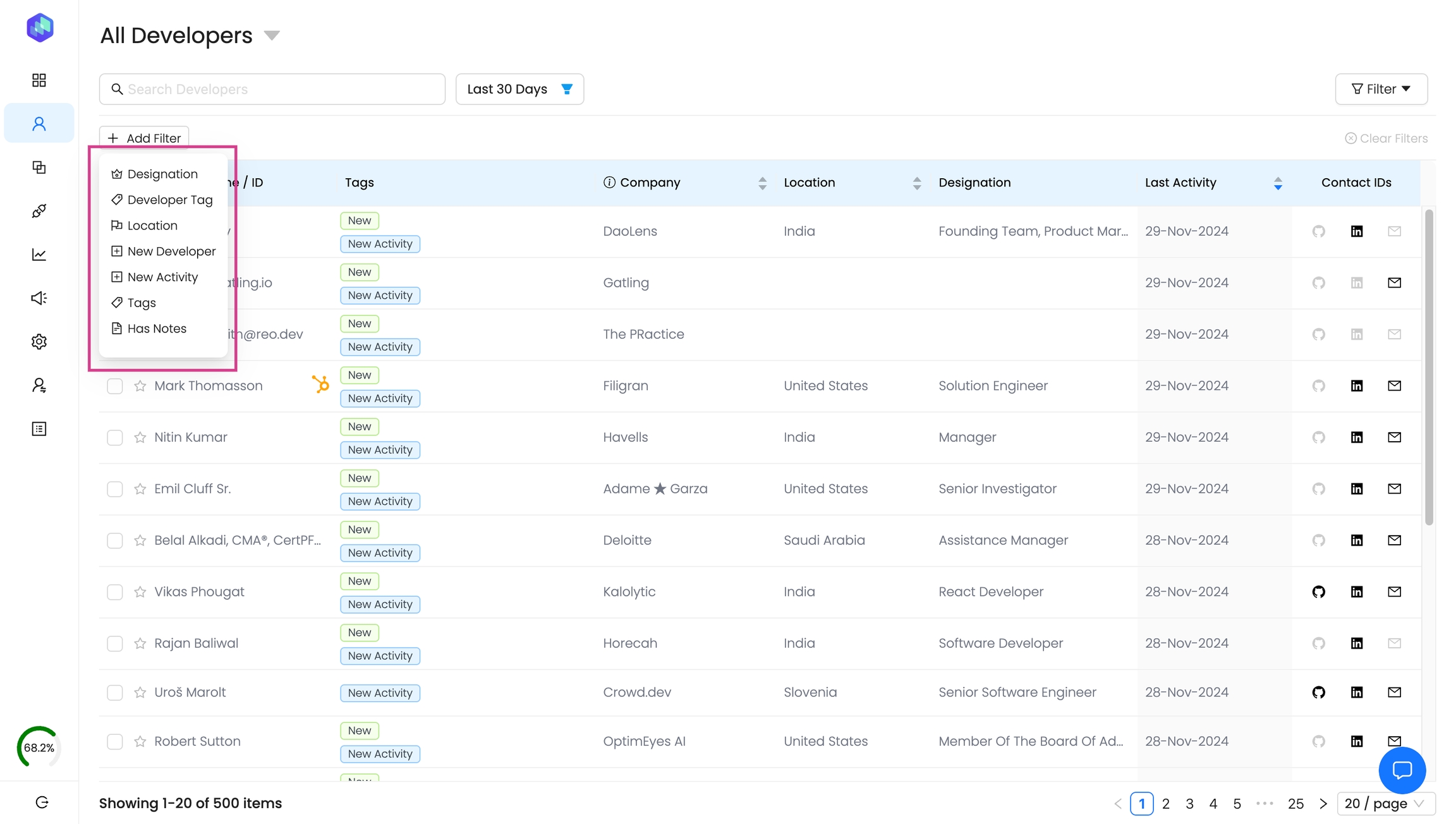Click the chat support bubble icon

[1402, 770]
